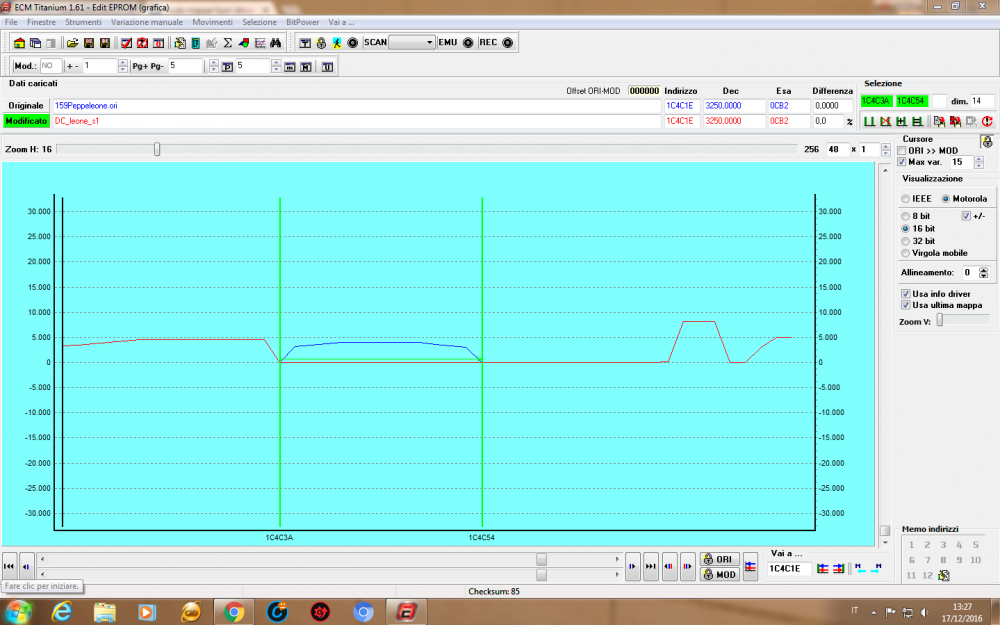This screenshot has height=625, width=1000.
Task: Click the round REC indicator icon
Action: click(x=507, y=43)
